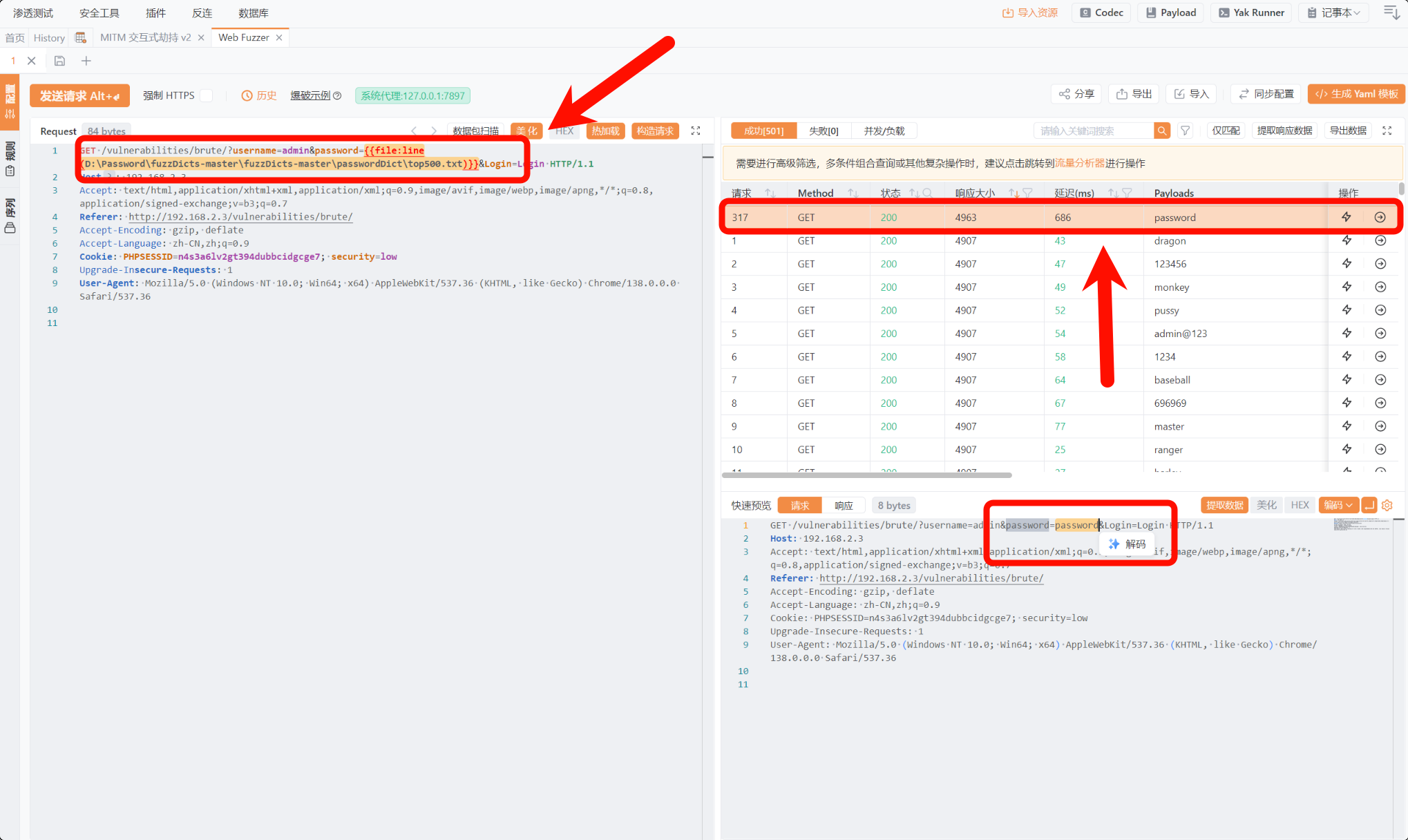Screen dimensions: 1408x840
Task: Toggle the 仅匹配 filter button
Action: pos(1226,131)
